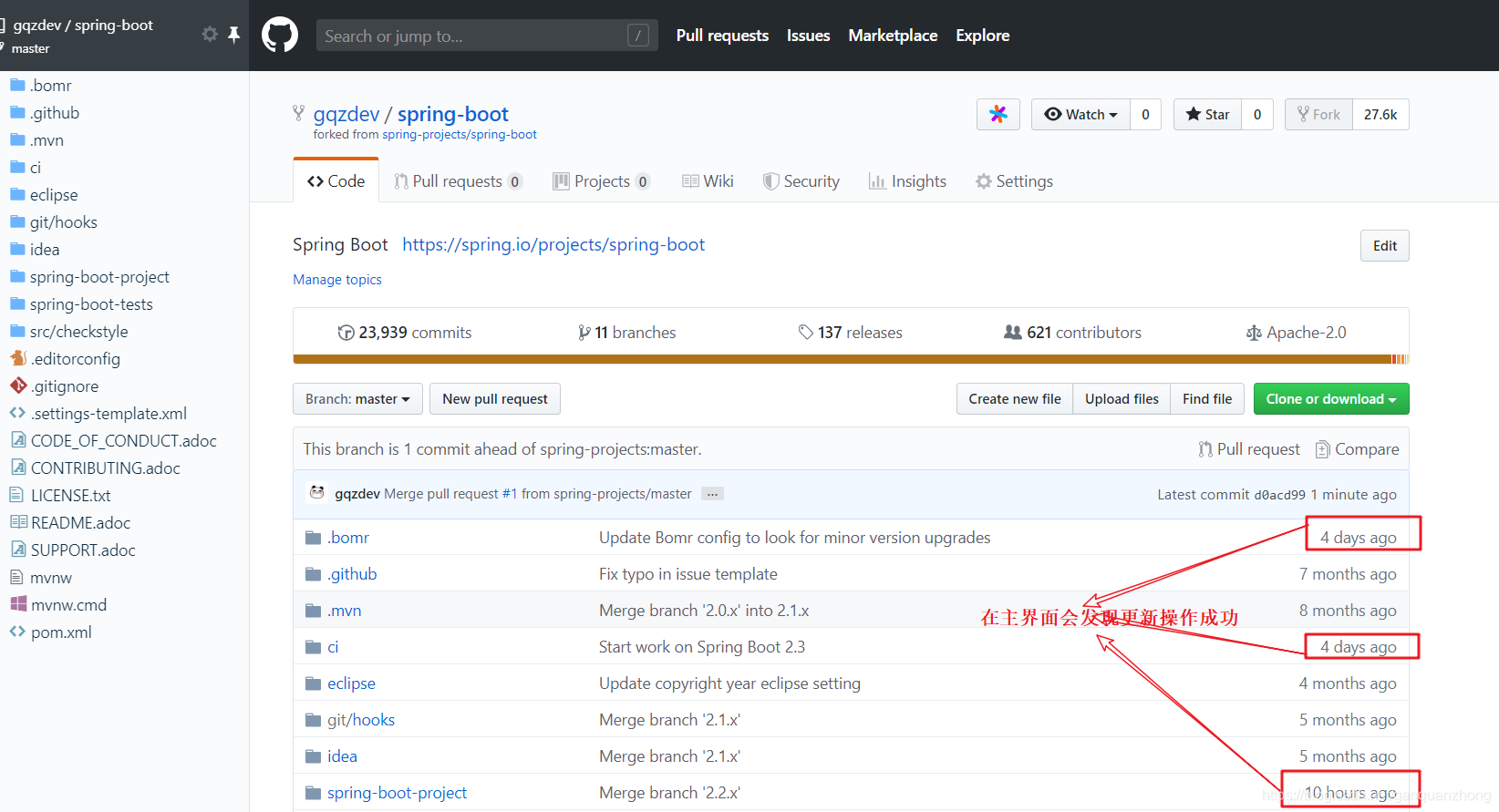Screen dimensions: 1499x812
Task: Open Octotree settings gear icon
Action: (210, 34)
